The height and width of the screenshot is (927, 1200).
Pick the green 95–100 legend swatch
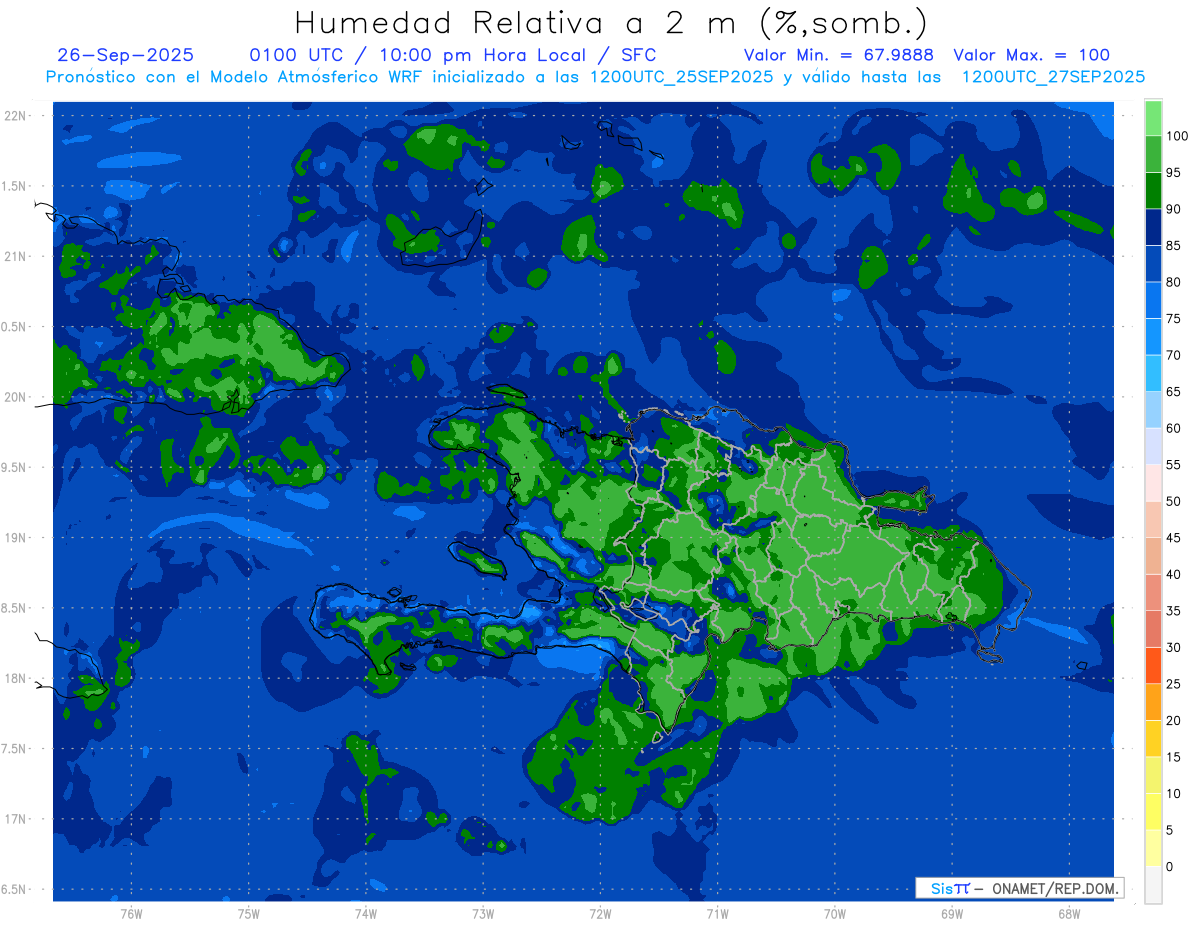point(1153,154)
